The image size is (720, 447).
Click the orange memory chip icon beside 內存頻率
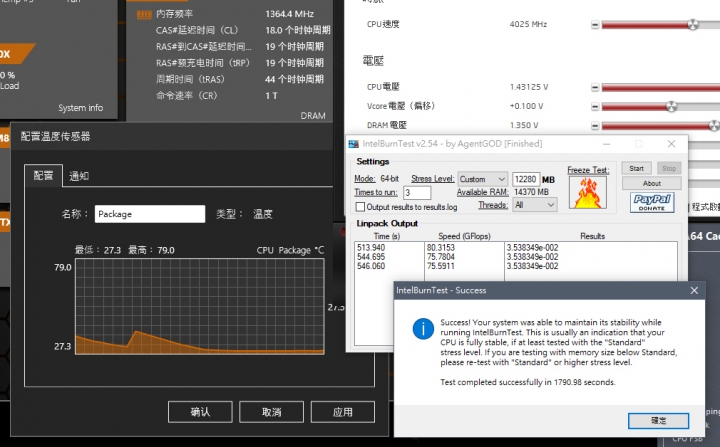(x=144, y=15)
